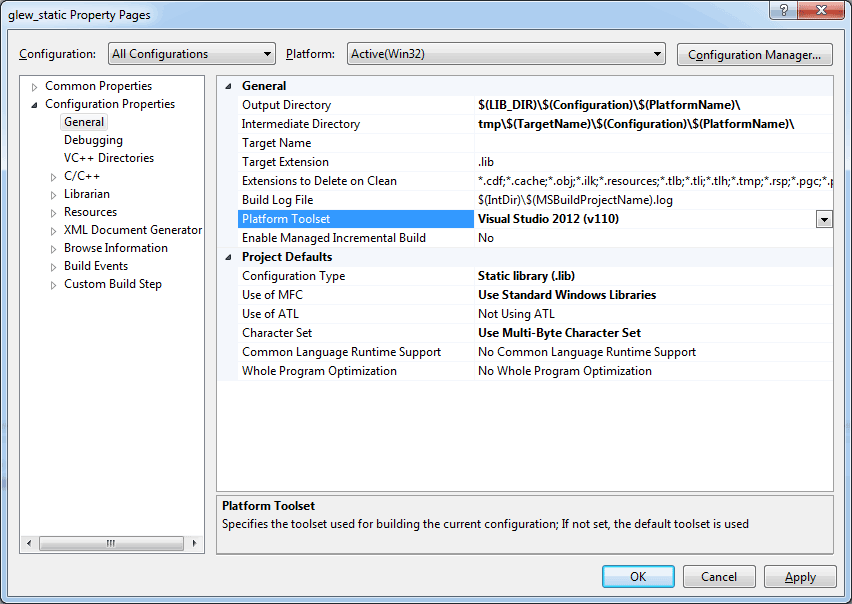Collapse the Project Defaults property group
The image size is (852, 604).
pos(228,257)
